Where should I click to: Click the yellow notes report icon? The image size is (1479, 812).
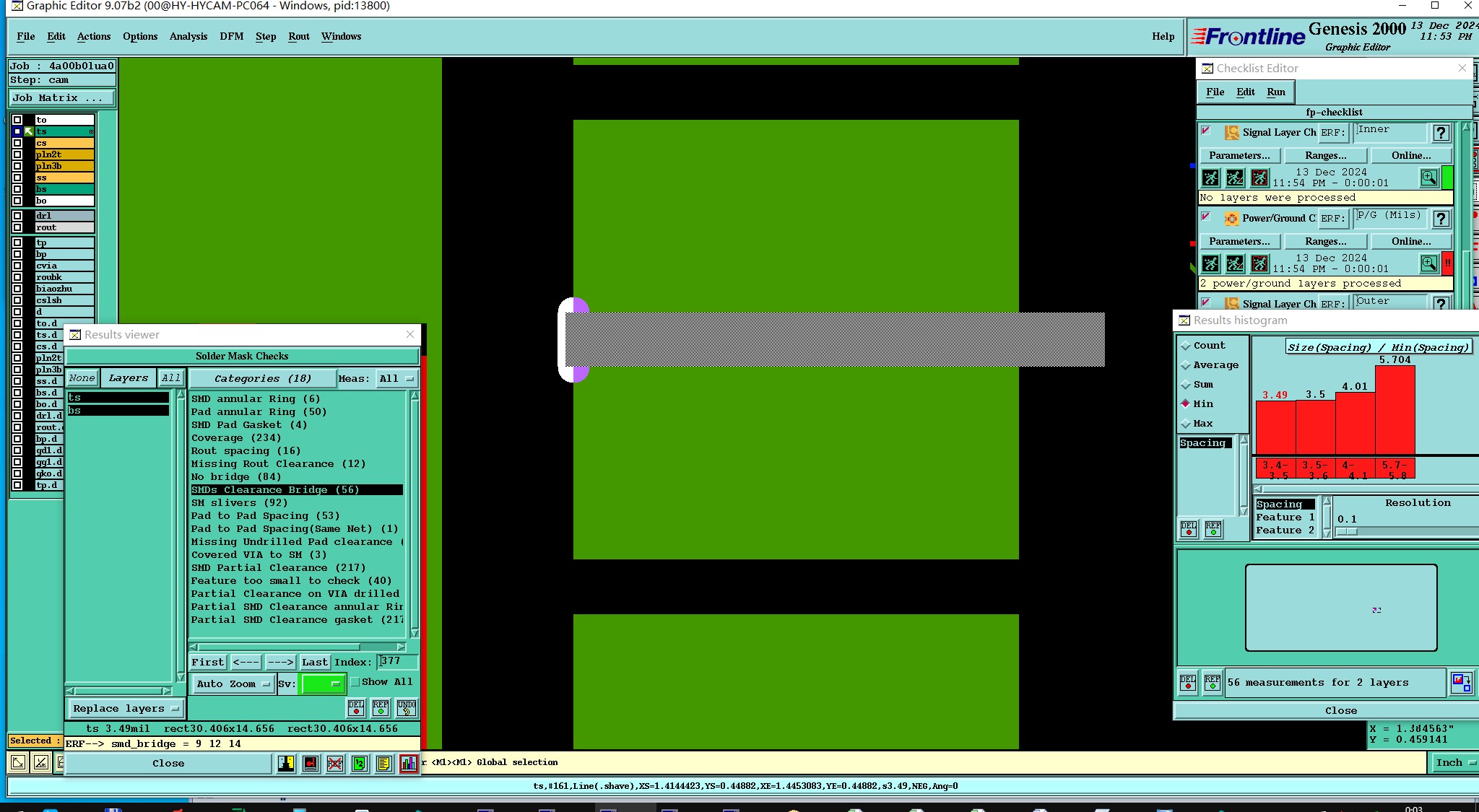click(x=383, y=764)
